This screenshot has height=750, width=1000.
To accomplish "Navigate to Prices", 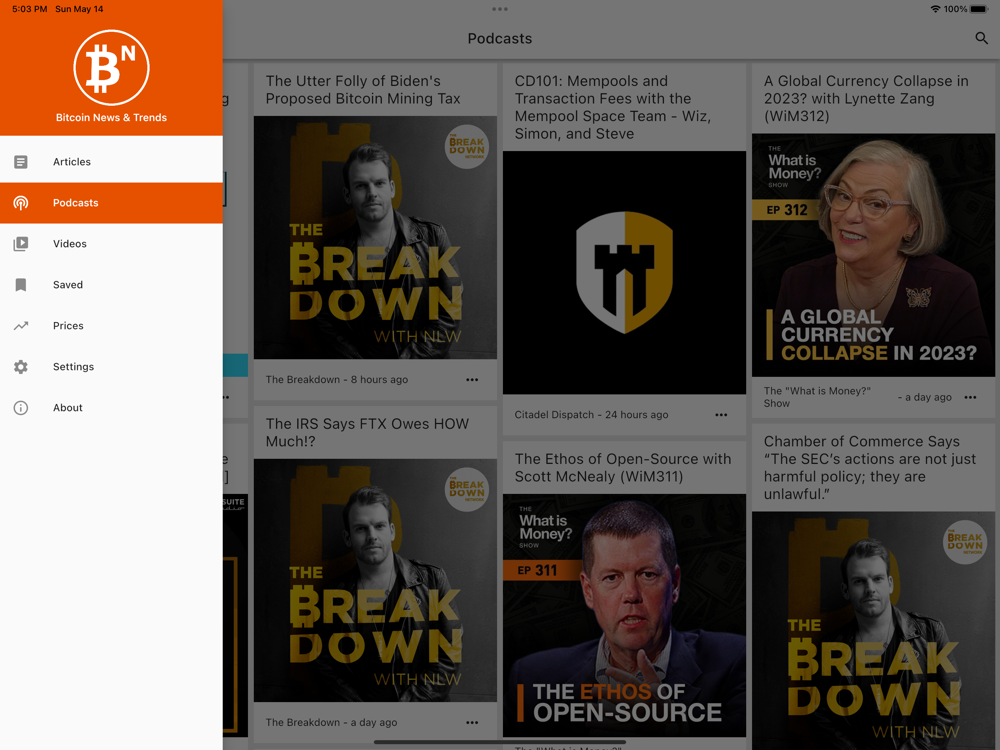I will coord(111,326).
